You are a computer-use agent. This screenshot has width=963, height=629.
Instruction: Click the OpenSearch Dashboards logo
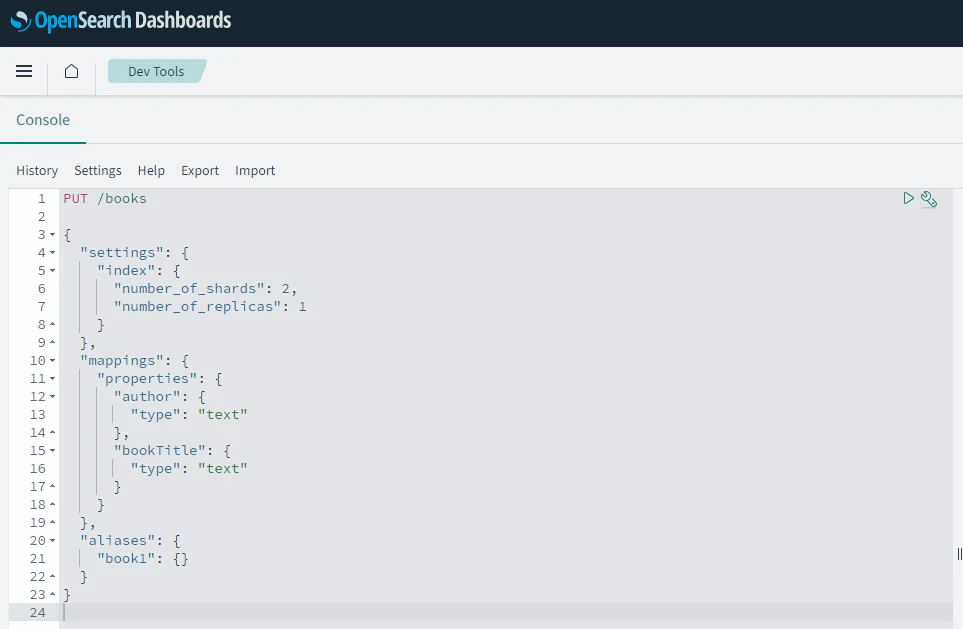(x=121, y=21)
